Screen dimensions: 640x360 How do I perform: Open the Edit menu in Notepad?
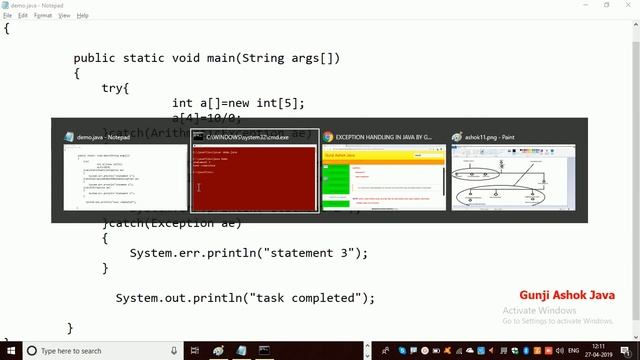pyautogui.click(x=22, y=16)
